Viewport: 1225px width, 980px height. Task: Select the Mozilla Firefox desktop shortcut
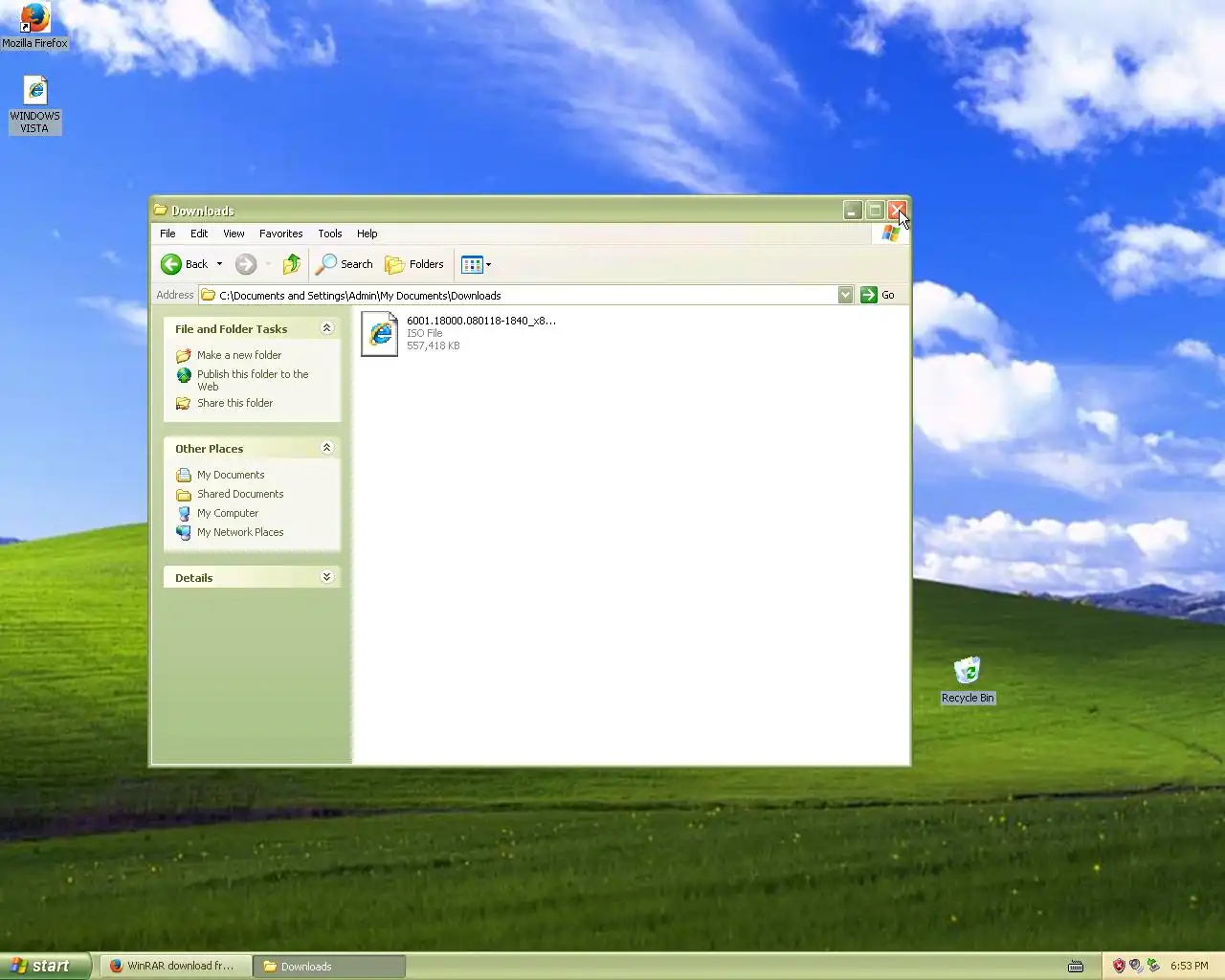(34, 26)
